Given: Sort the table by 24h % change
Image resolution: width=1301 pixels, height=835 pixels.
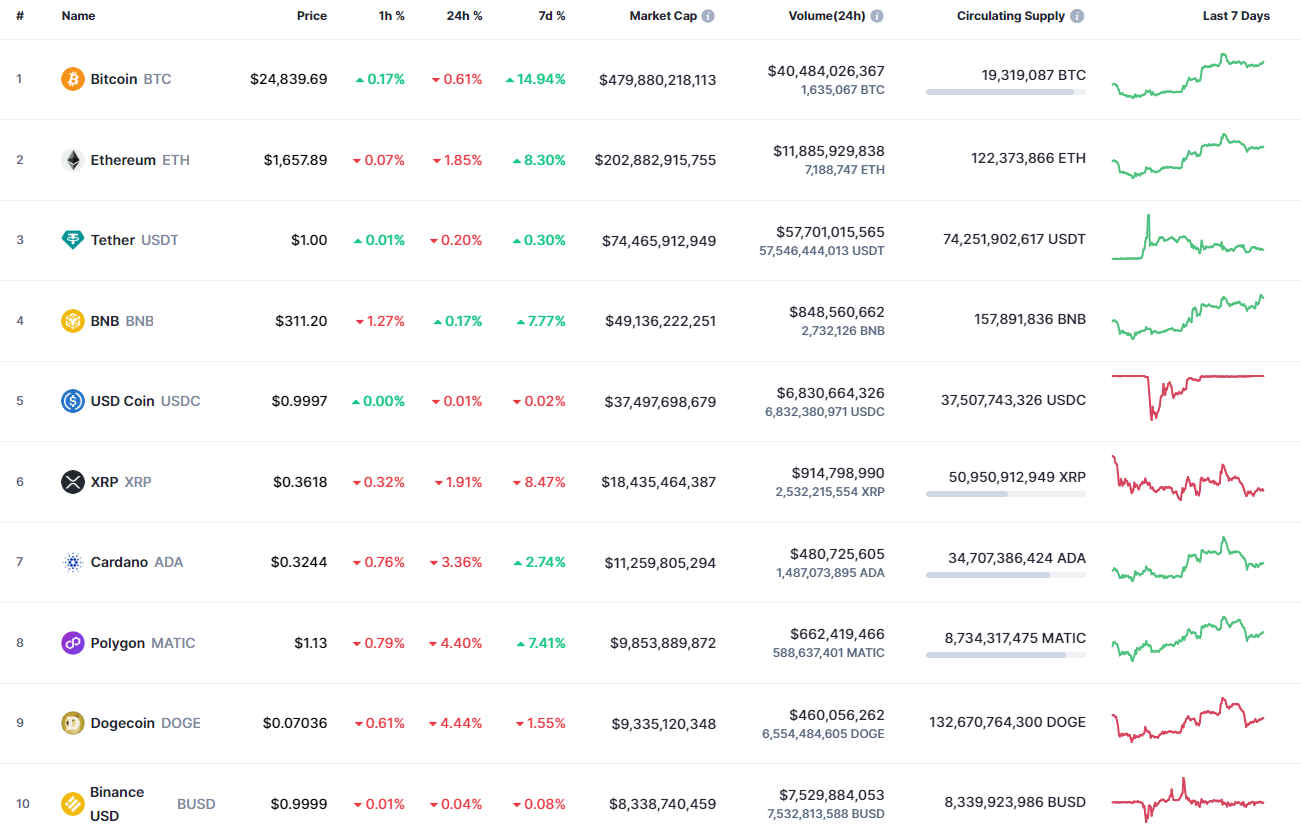Looking at the screenshot, I should pos(464,15).
